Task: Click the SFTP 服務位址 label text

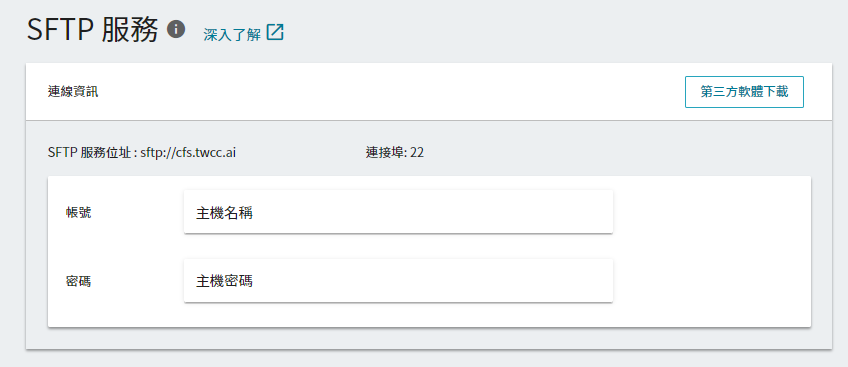Action: 89,153
